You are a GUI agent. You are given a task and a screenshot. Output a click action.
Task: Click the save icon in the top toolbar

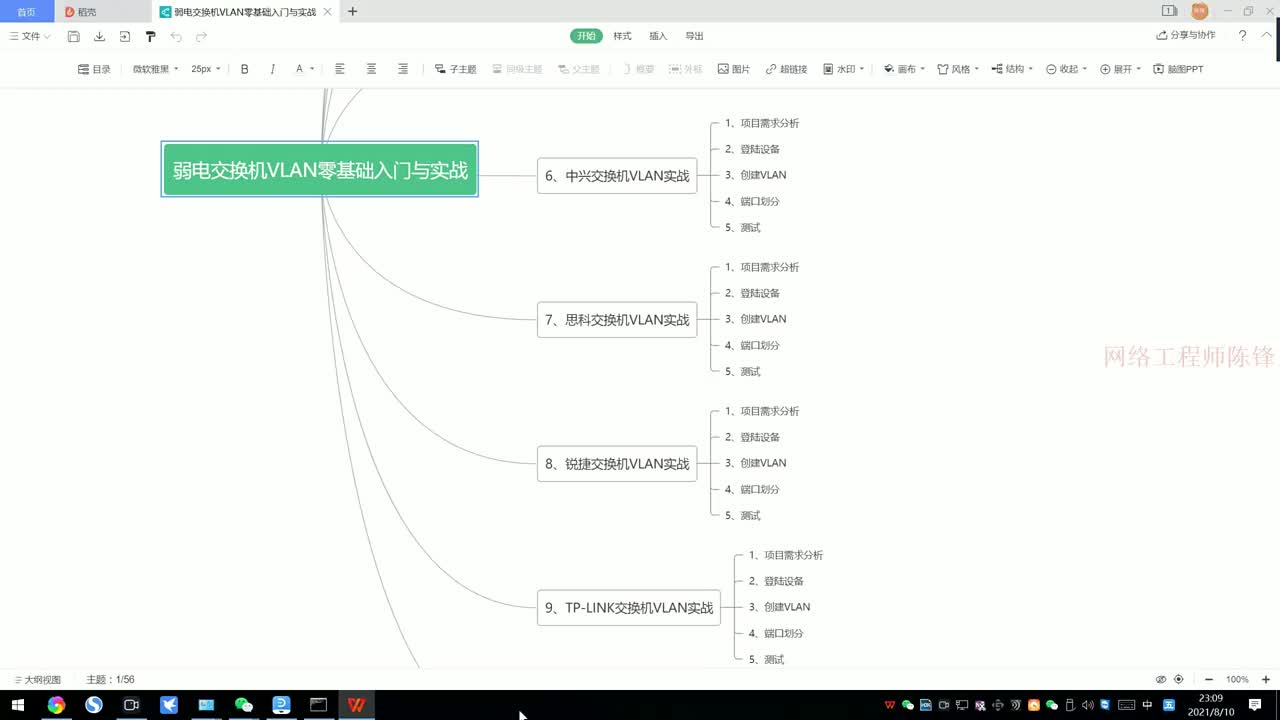[74, 36]
